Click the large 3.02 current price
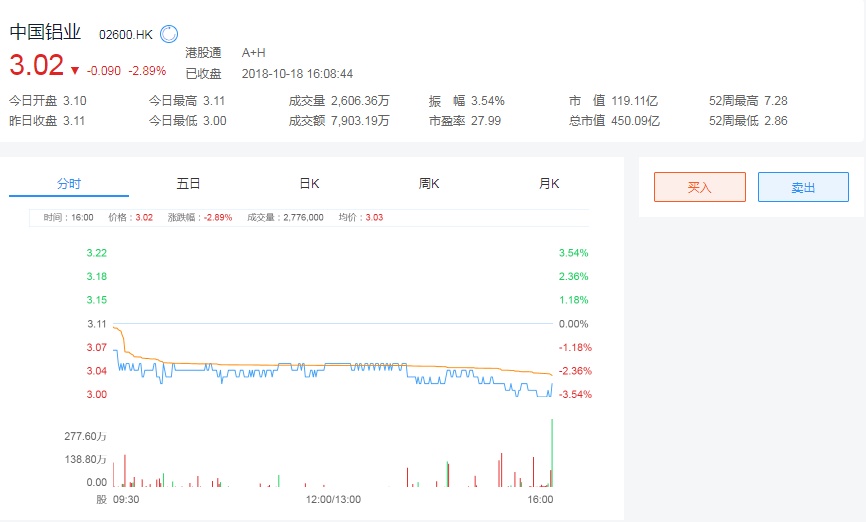866x522 pixels. pos(36,66)
